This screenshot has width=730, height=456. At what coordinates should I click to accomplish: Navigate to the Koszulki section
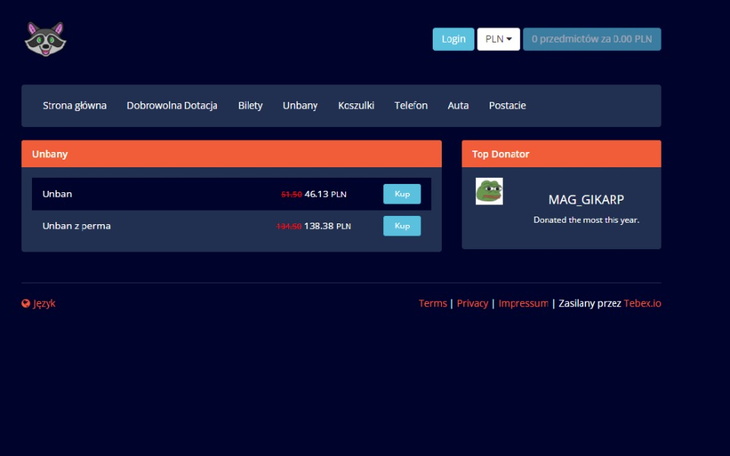[x=356, y=105]
